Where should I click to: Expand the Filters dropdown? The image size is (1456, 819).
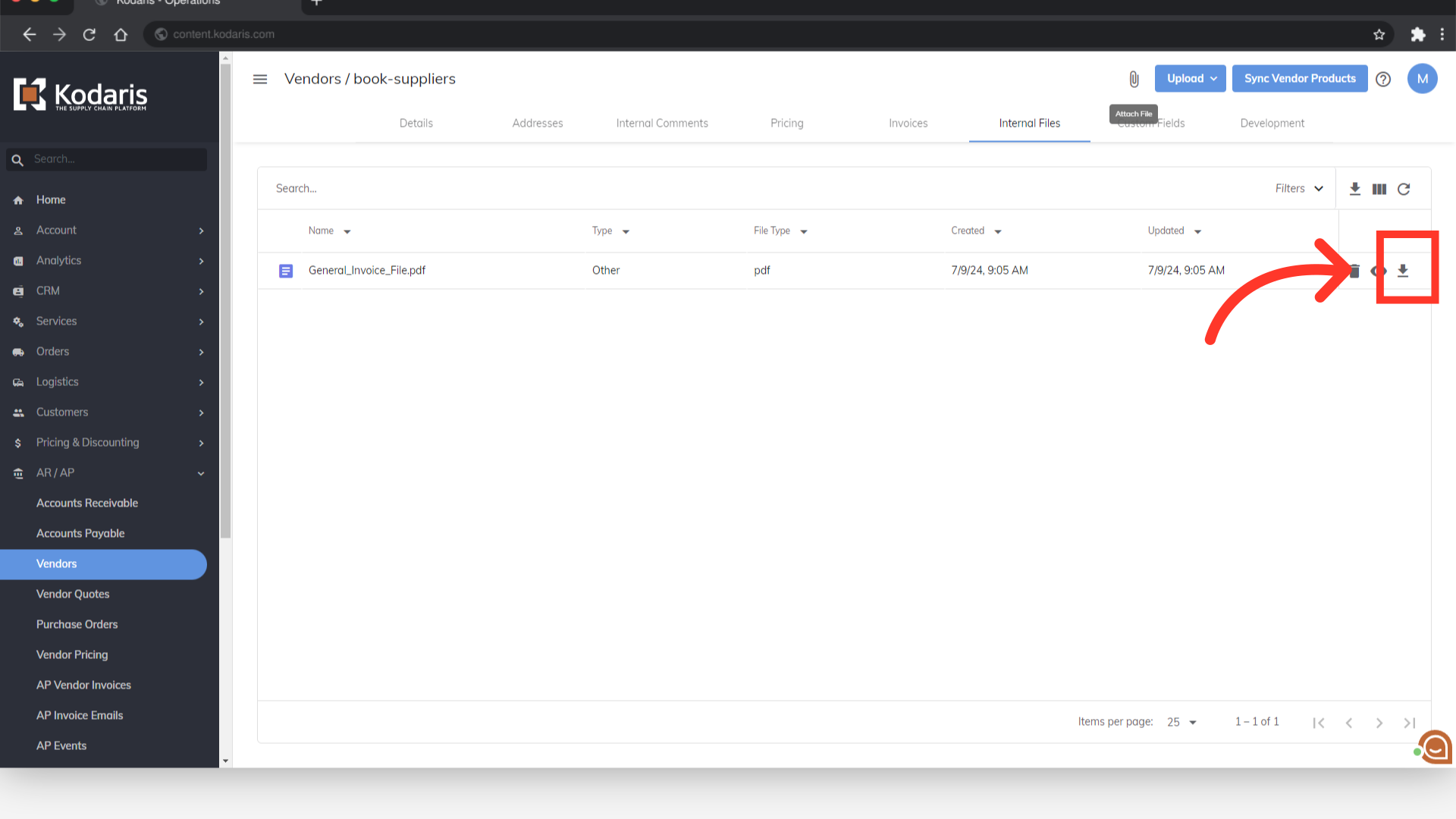point(1299,189)
